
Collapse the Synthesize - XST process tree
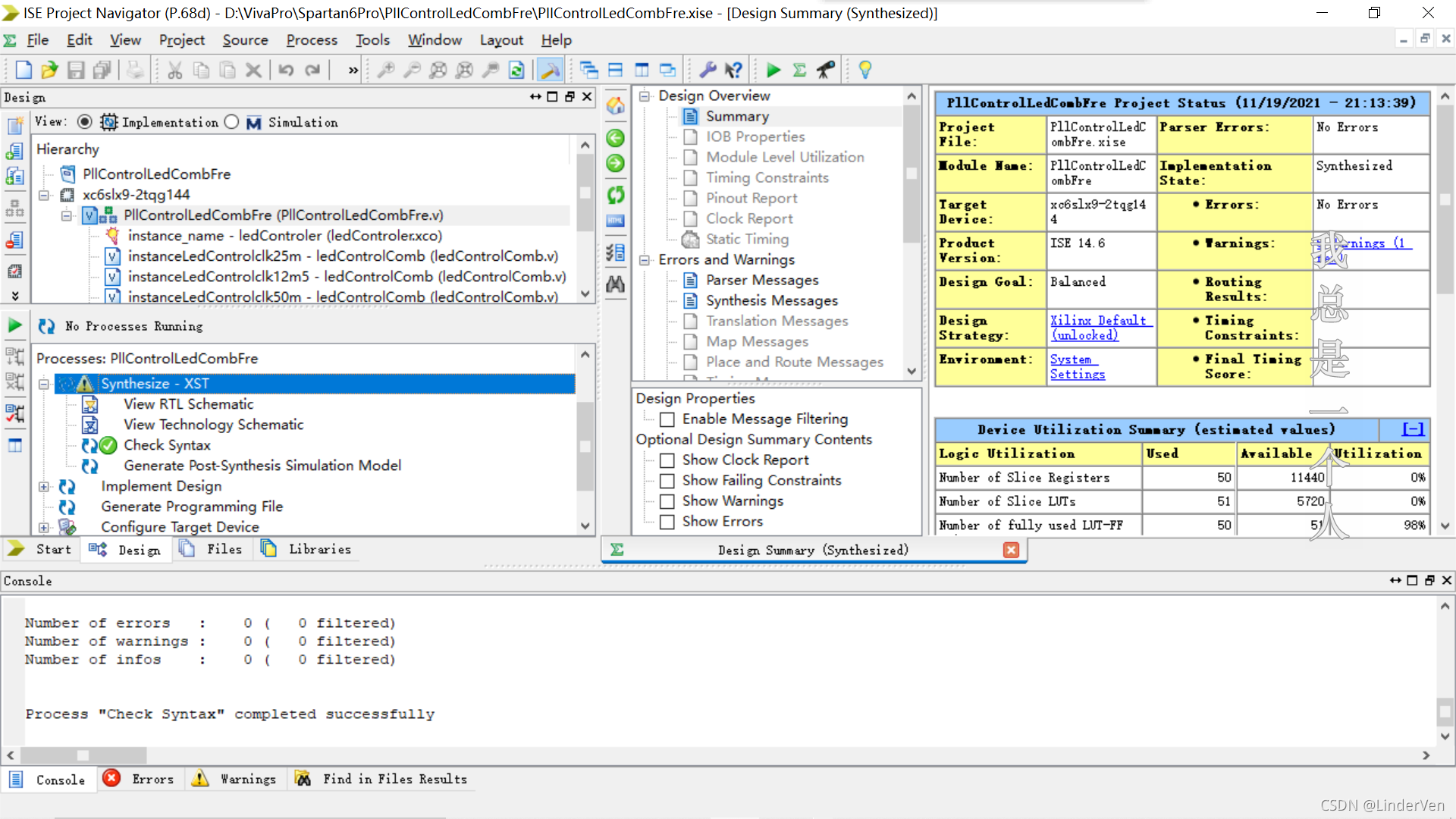click(x=44, y=384)
